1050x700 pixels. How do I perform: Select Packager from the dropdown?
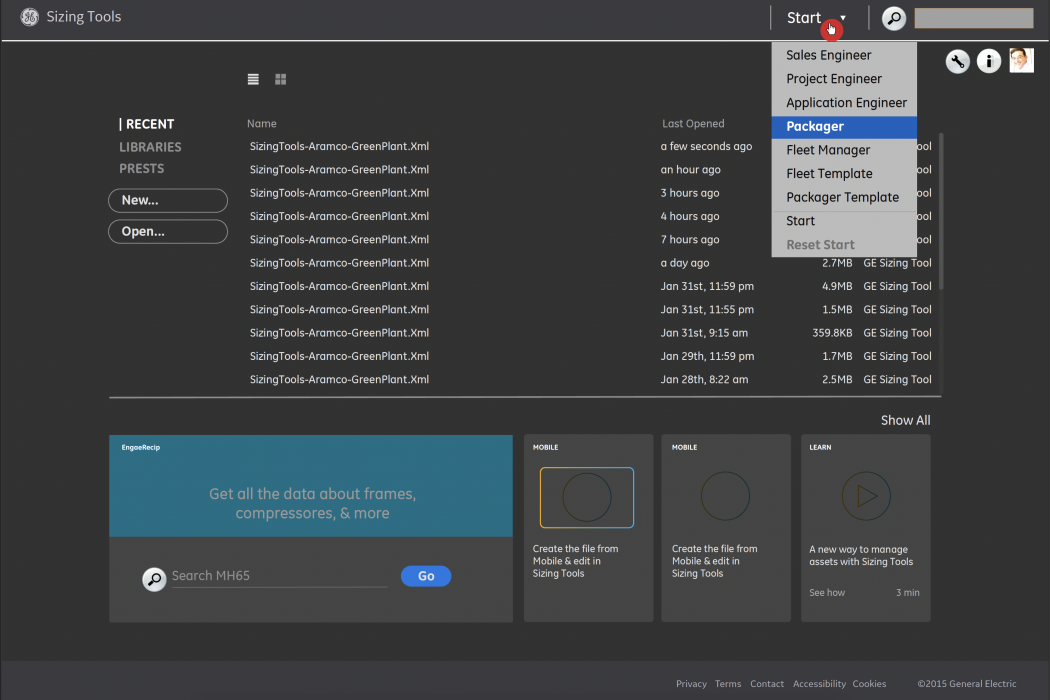click(843, 127)
